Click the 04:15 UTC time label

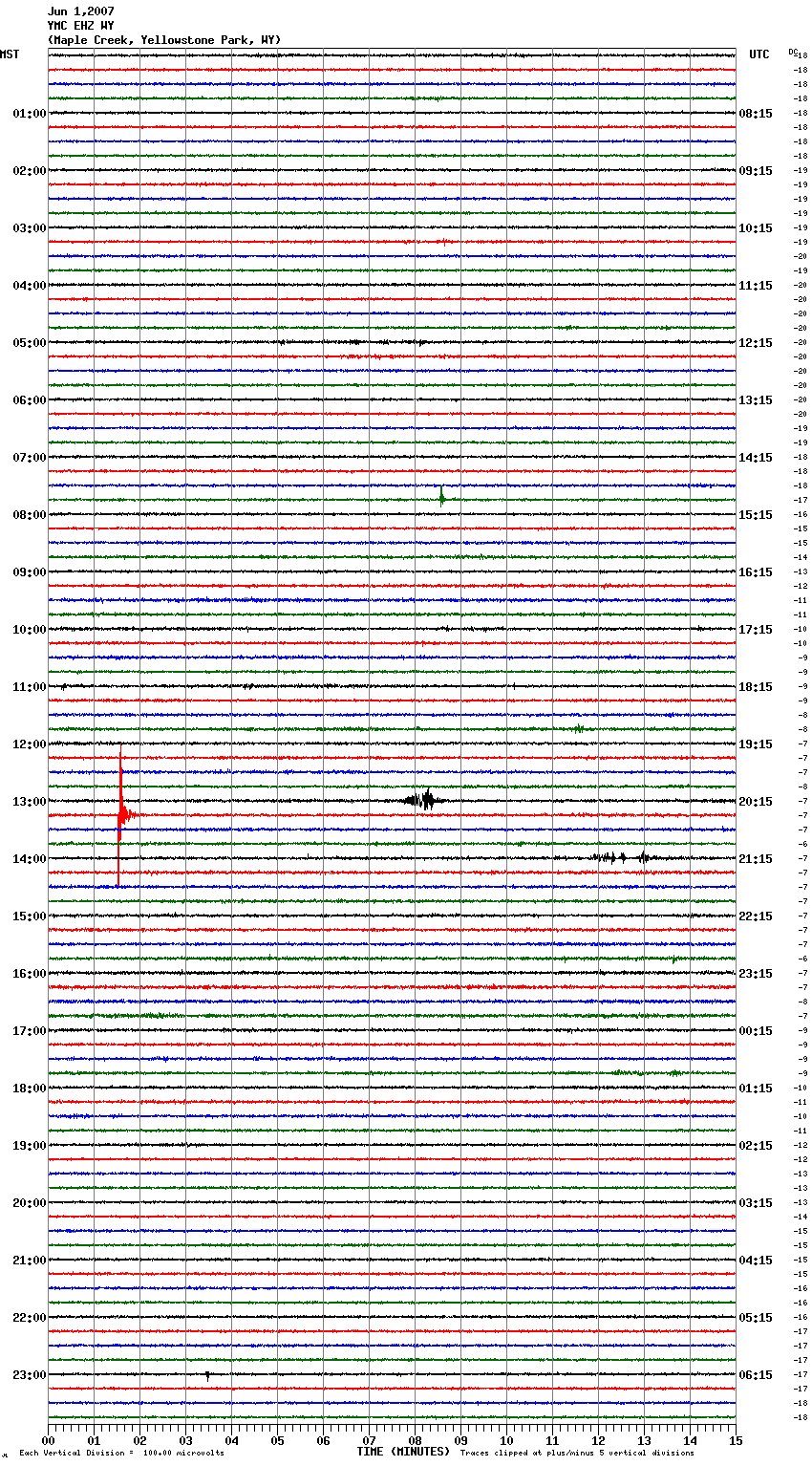[x=756, y=1261]
